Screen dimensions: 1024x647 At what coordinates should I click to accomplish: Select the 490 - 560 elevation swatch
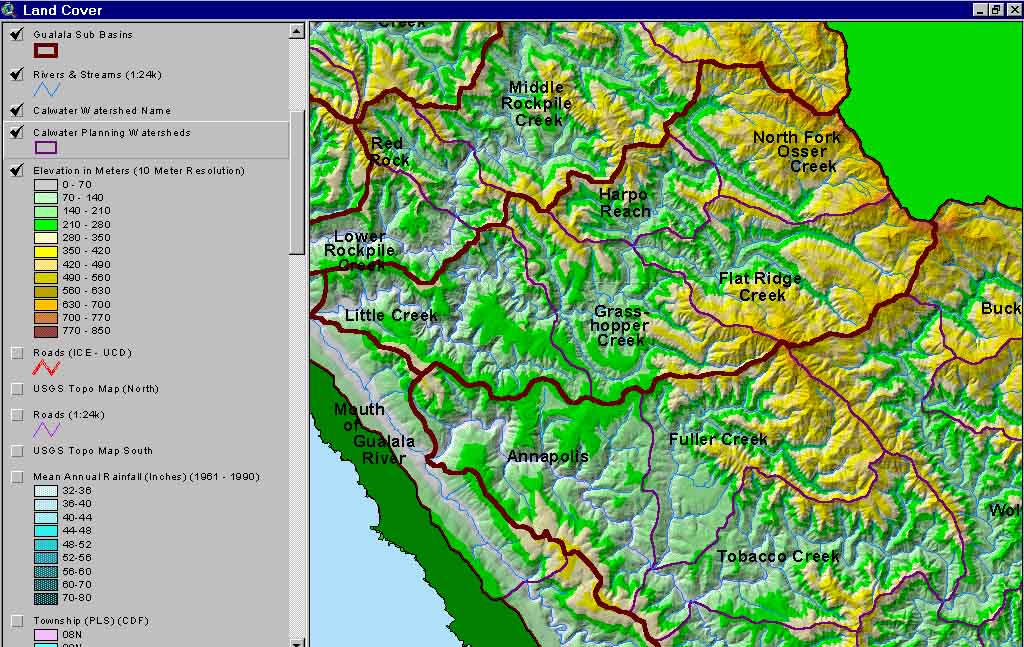(x=46, y=278)
